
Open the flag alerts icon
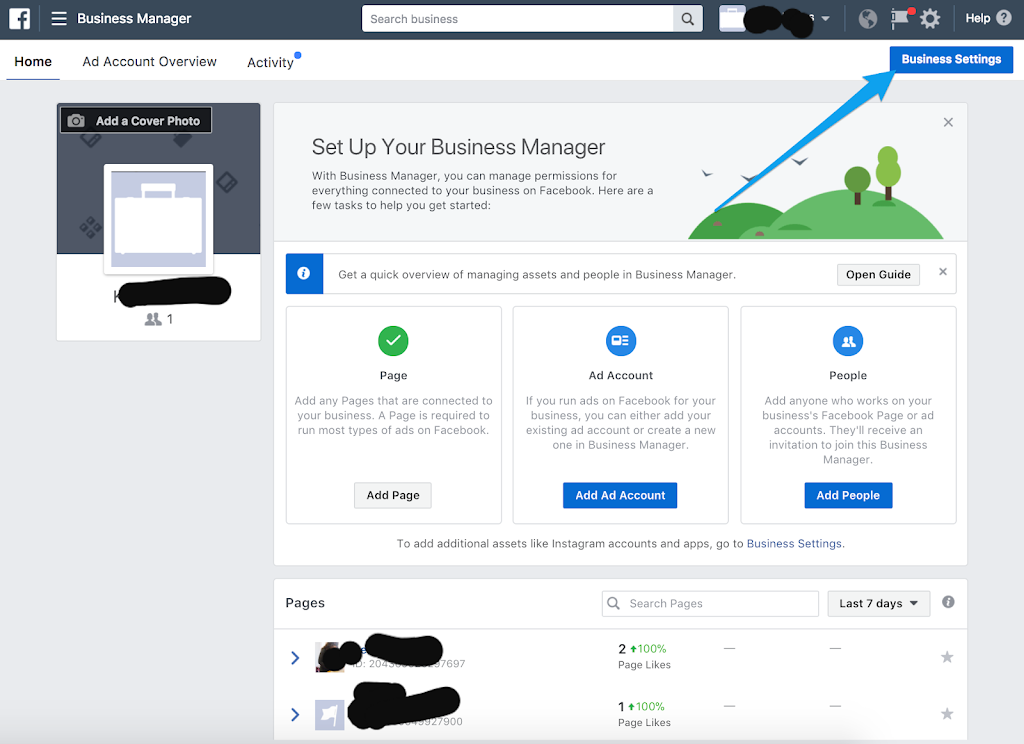point(901,18)
